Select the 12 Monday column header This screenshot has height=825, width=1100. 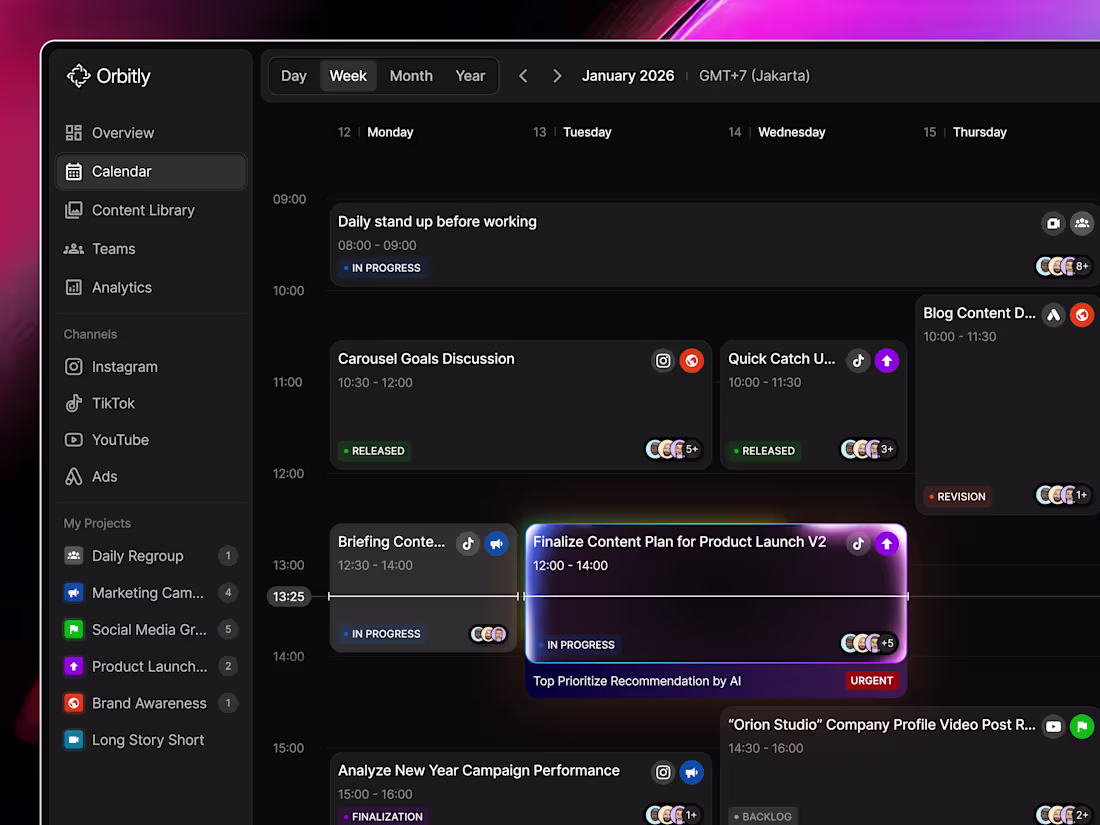point(375,132)
